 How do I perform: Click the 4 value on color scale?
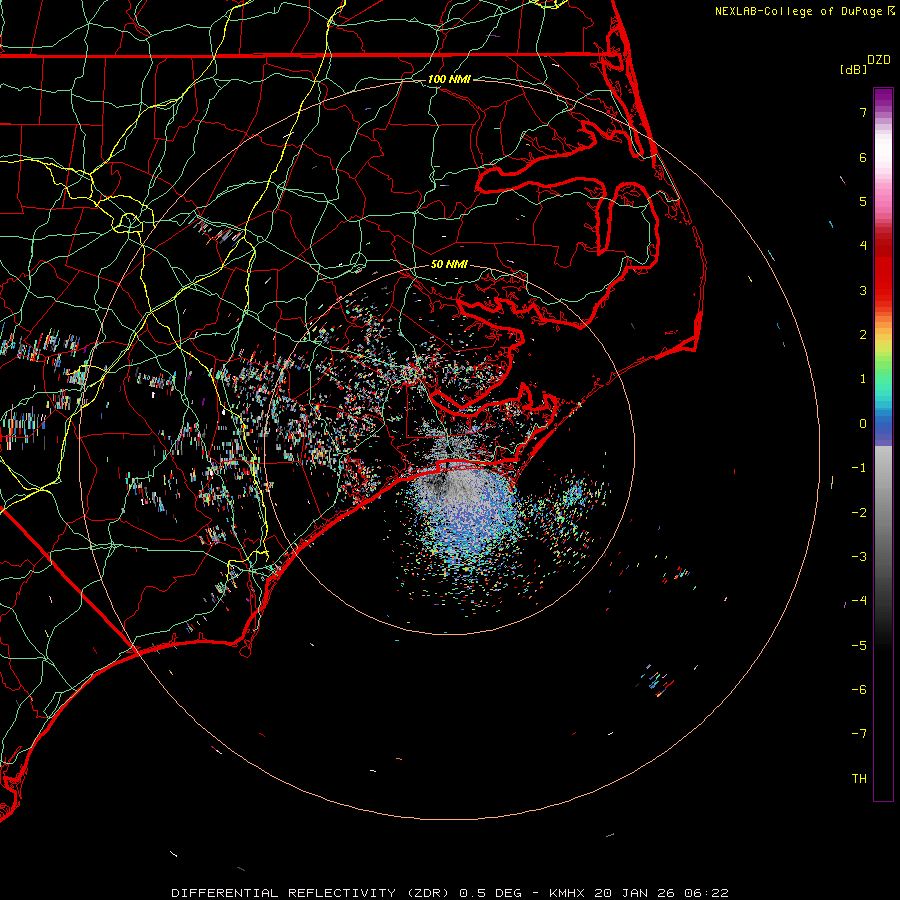(863, 246)
